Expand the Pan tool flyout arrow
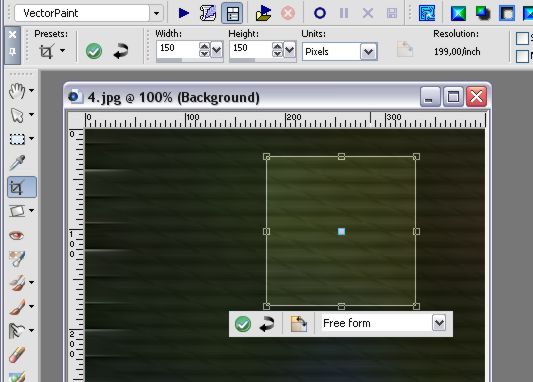This screenshot has width=533, height=382. (x=32, y=90)
